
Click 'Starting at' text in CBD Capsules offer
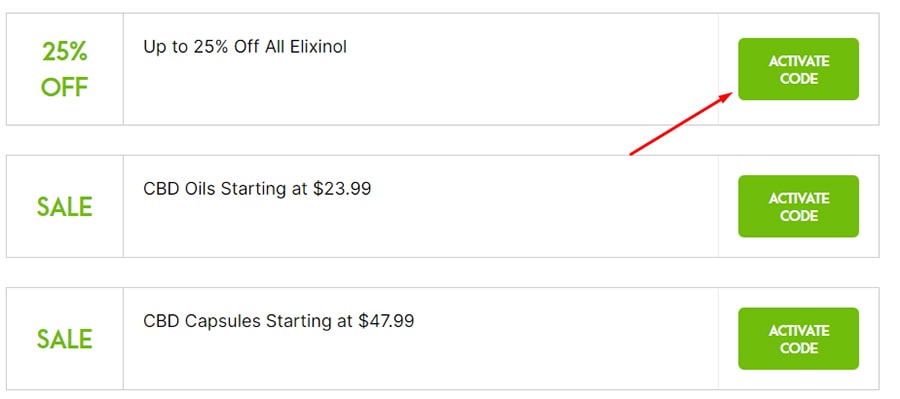(310, 321)
